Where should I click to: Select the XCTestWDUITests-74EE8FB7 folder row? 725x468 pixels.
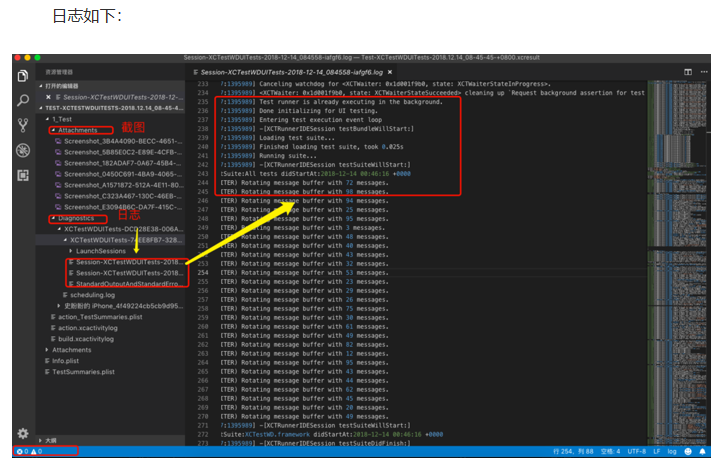pyautogui.click(x=110, y=240)
